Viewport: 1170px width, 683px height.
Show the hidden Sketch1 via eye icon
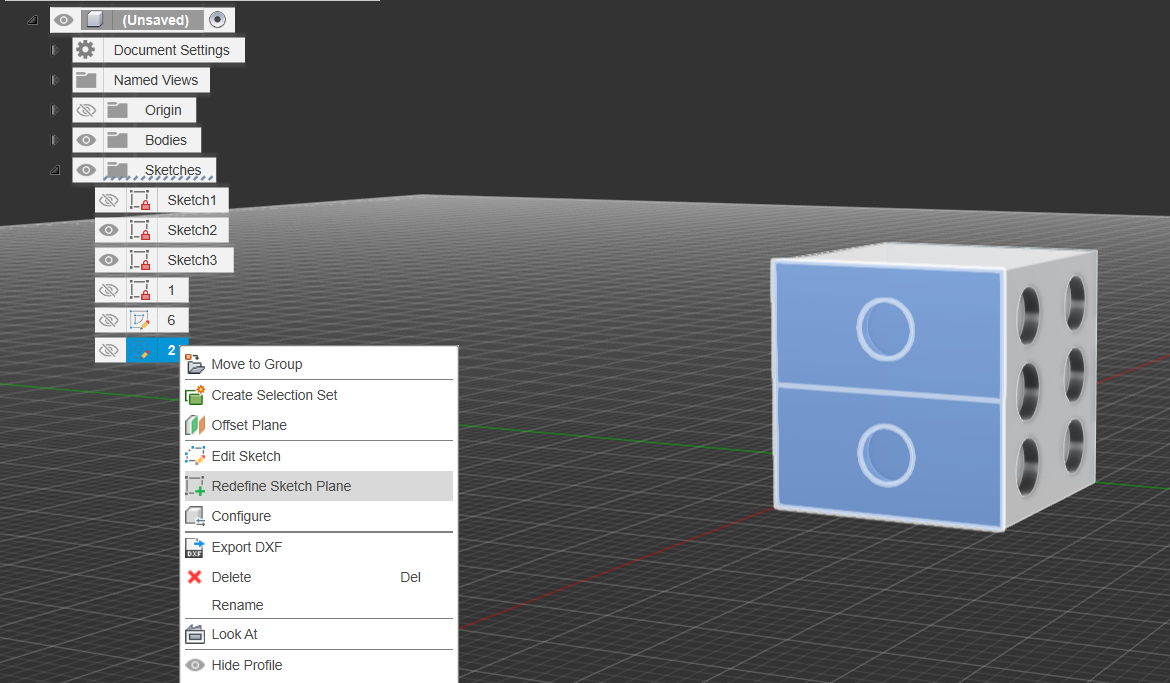pos(110,200)
